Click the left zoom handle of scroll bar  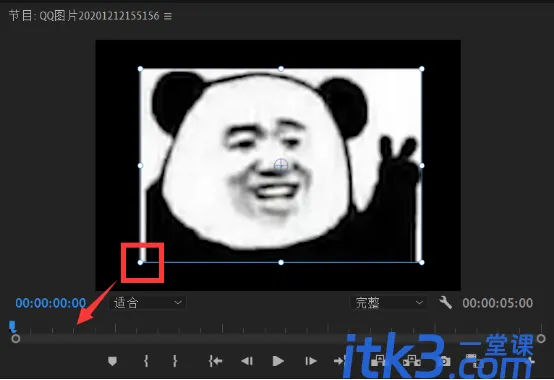(16, 339)
